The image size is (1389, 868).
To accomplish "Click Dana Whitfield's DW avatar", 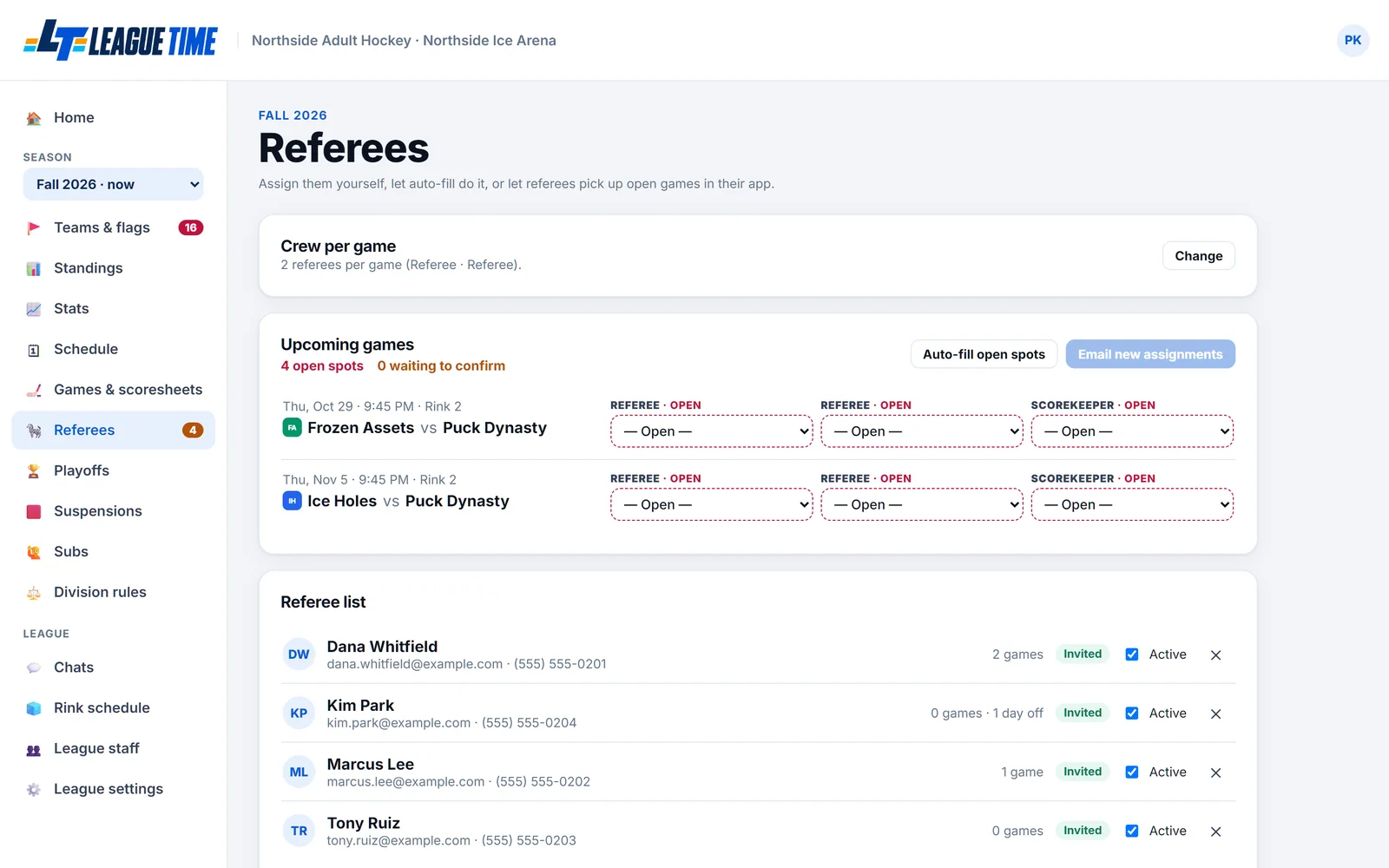I will (299, 654).
